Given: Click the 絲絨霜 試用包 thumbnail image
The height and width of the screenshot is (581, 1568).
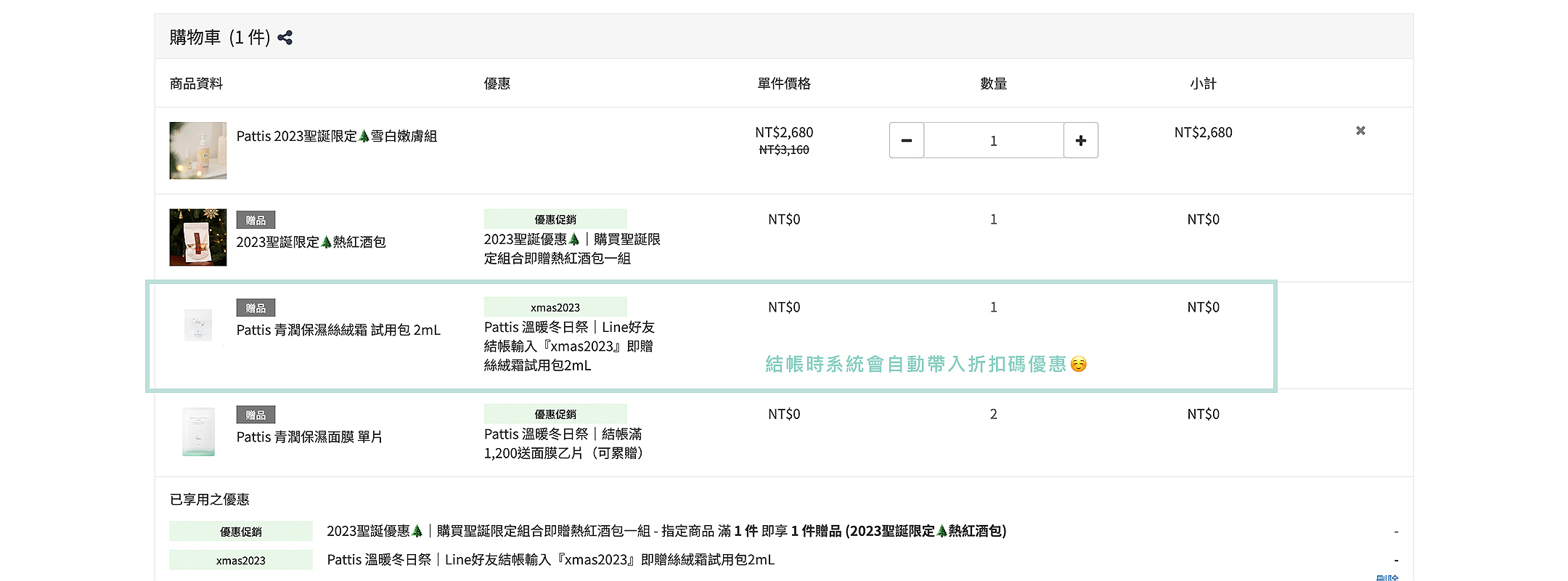Looking at the screenshot, I should click(197, 325).
